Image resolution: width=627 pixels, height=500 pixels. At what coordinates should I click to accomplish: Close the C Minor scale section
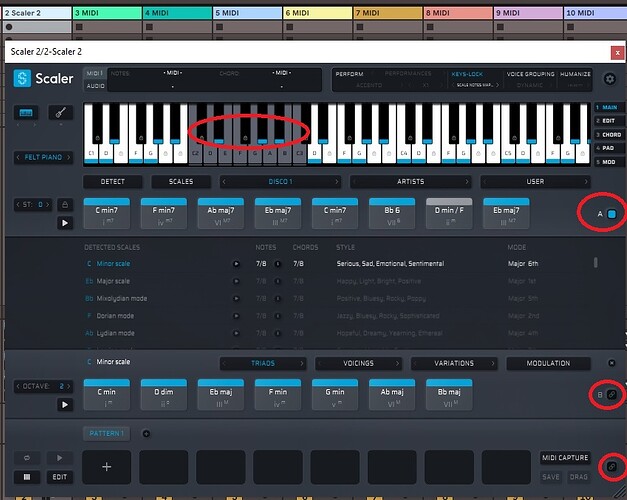tap(611, 363)
